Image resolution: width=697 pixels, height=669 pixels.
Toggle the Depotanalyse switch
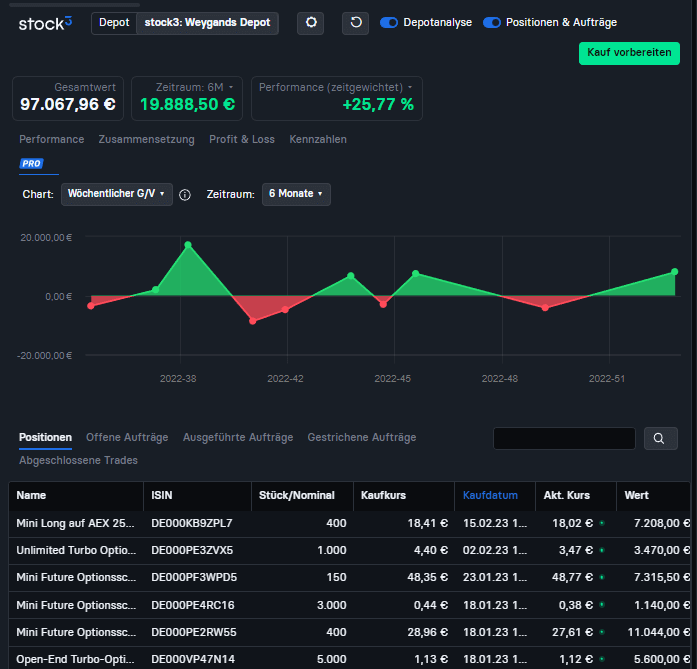tap(389, 23)
